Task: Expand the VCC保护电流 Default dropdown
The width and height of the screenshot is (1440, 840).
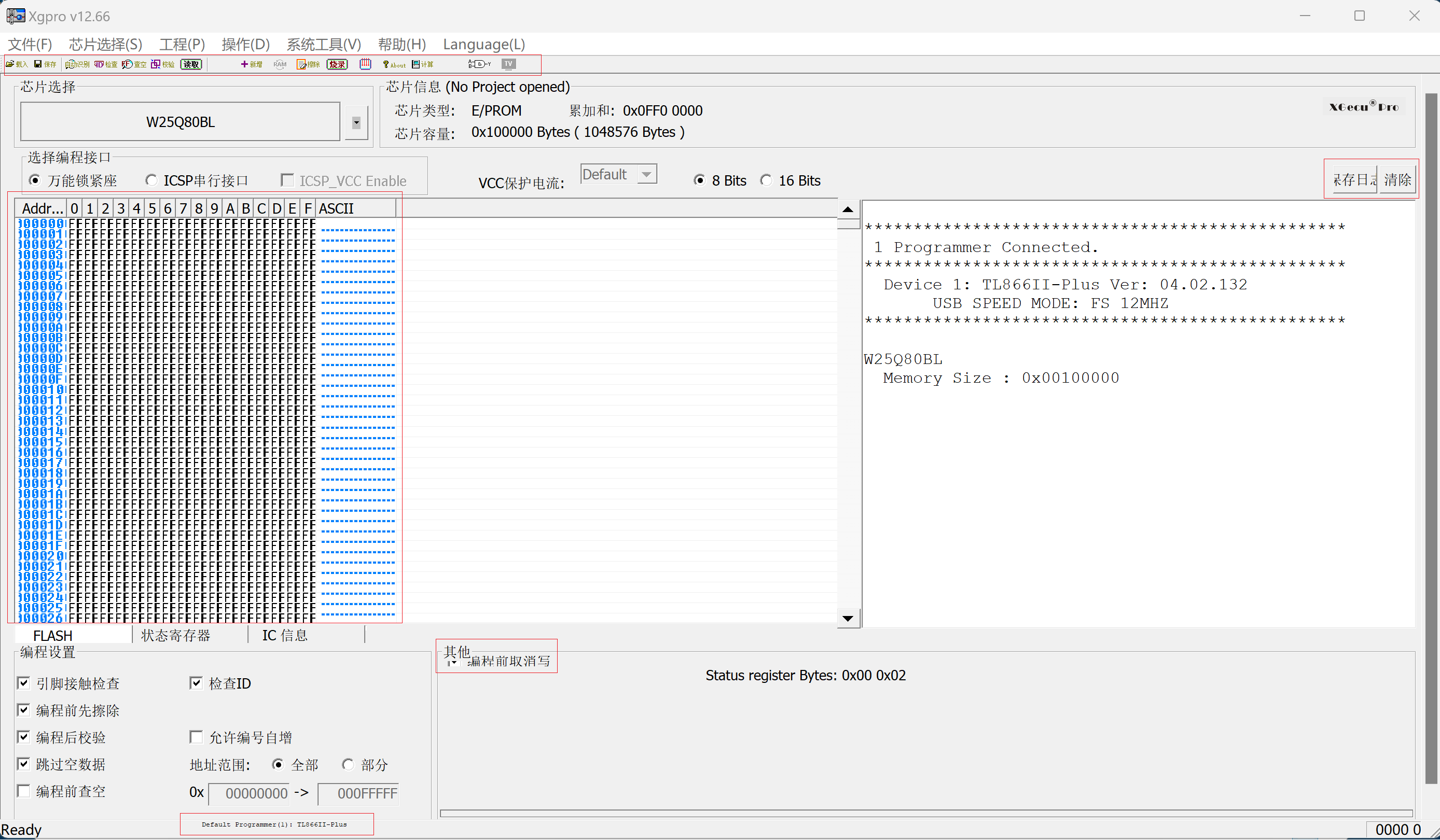Action: pos(646,174)
